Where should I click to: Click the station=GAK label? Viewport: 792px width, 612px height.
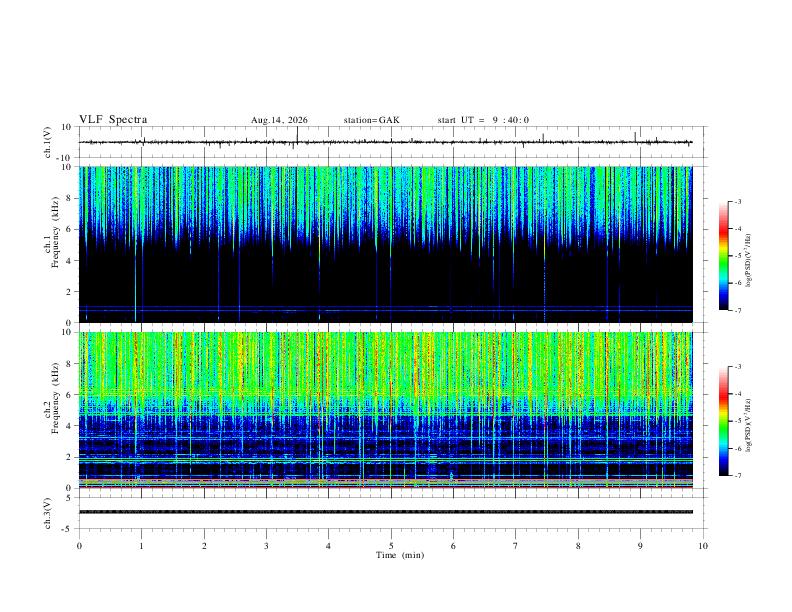(371, 120)
